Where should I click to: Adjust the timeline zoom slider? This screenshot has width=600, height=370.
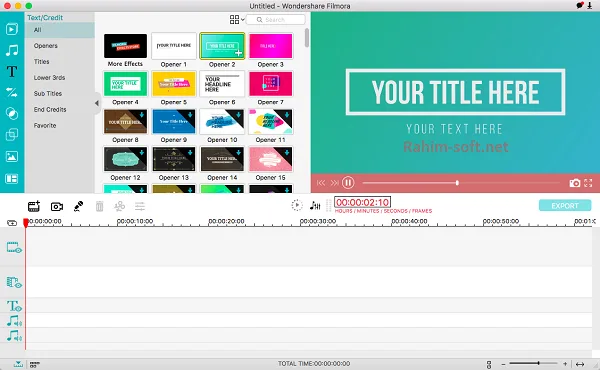(533, 363)
